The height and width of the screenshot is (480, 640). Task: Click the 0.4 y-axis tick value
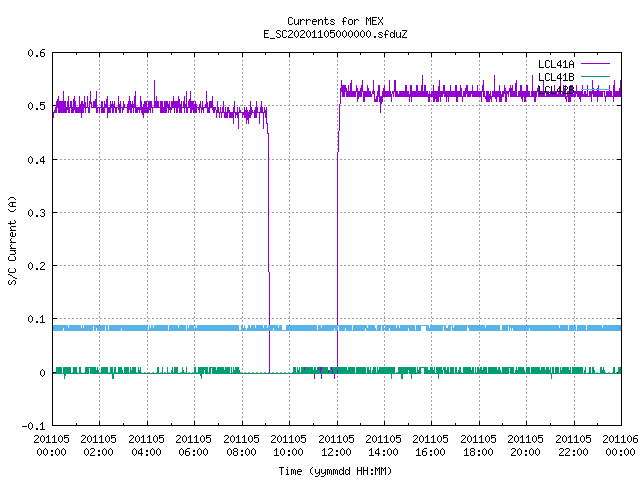[x=36, y=160]
